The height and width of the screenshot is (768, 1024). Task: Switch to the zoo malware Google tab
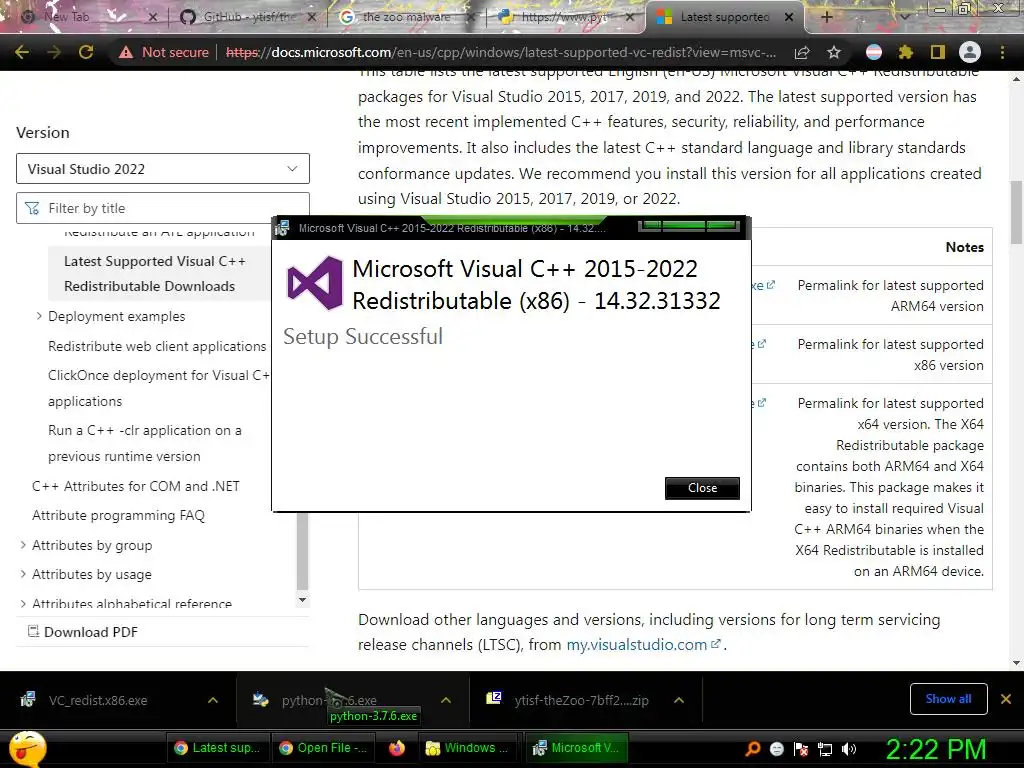(406, 17)
